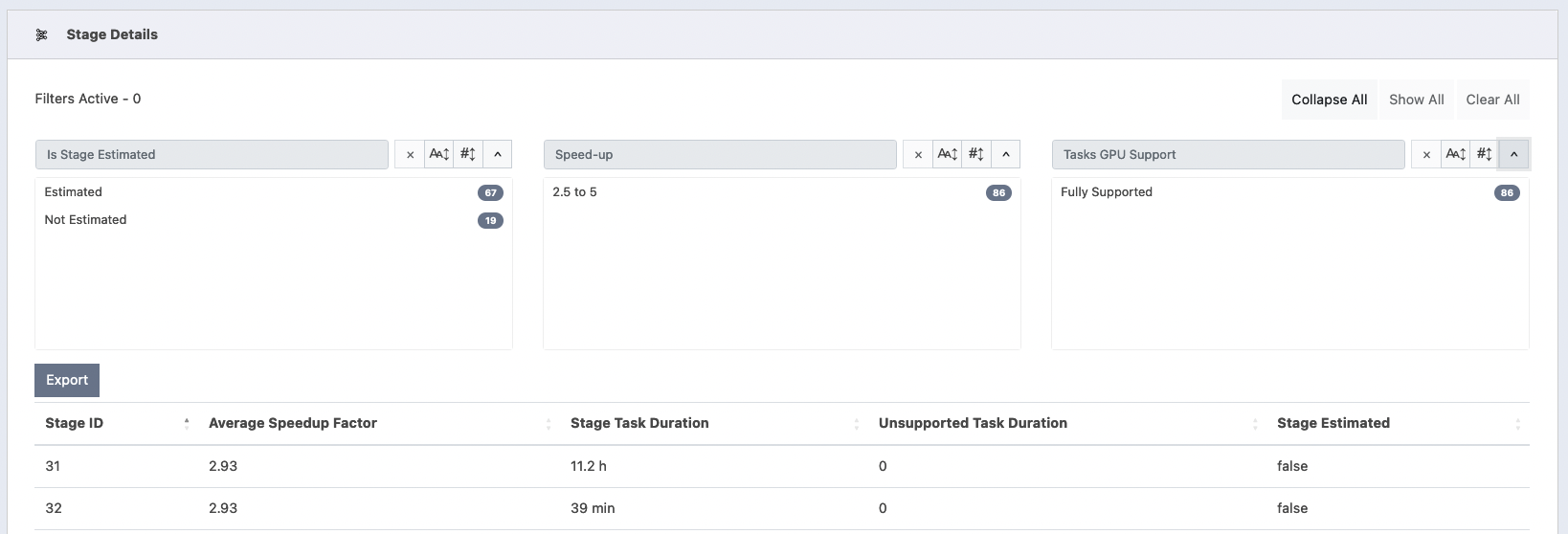Clear the Speed-up filter selection

pos(918,154)
